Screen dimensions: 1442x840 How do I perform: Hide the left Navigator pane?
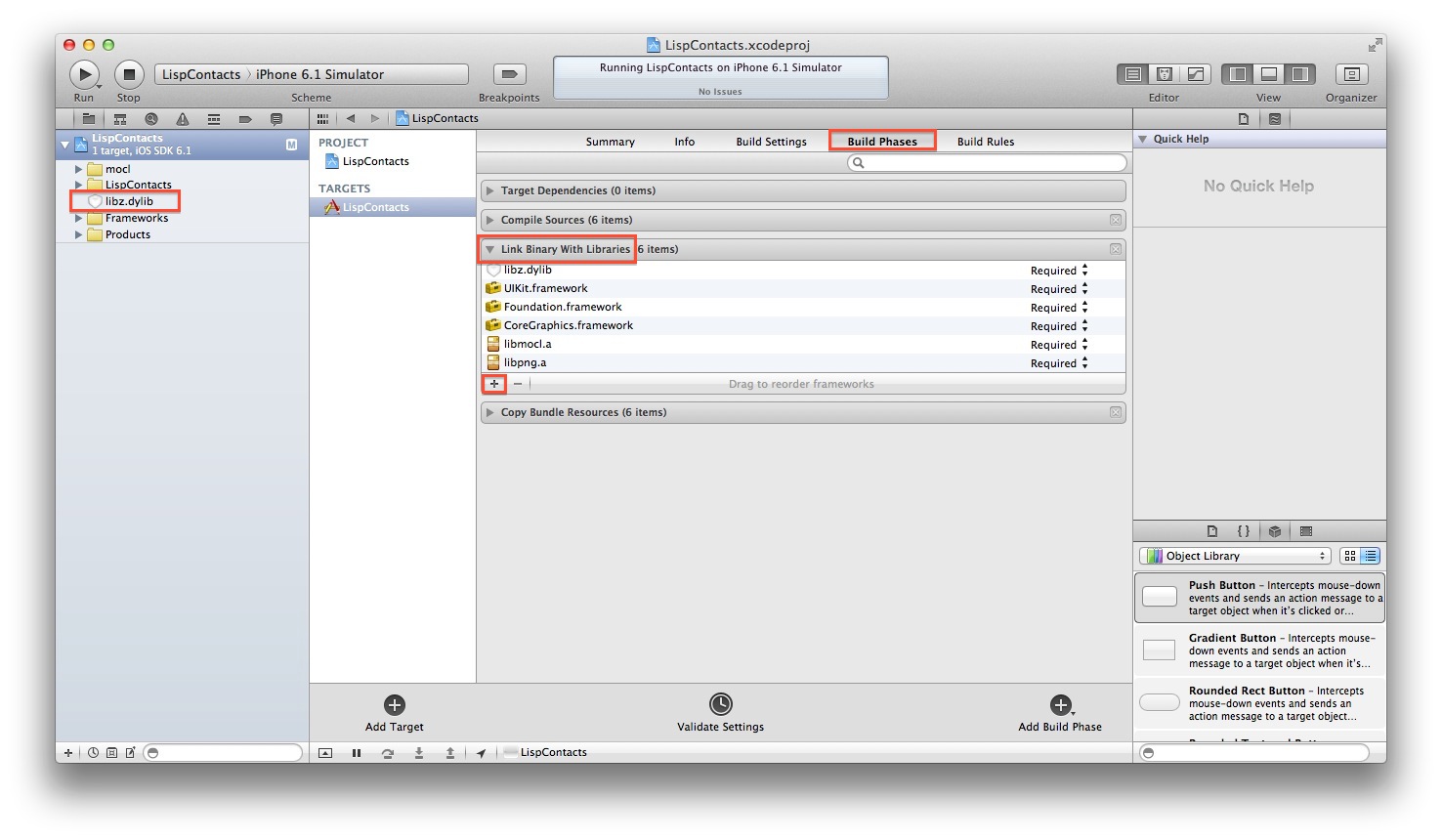pos(1238,74)
